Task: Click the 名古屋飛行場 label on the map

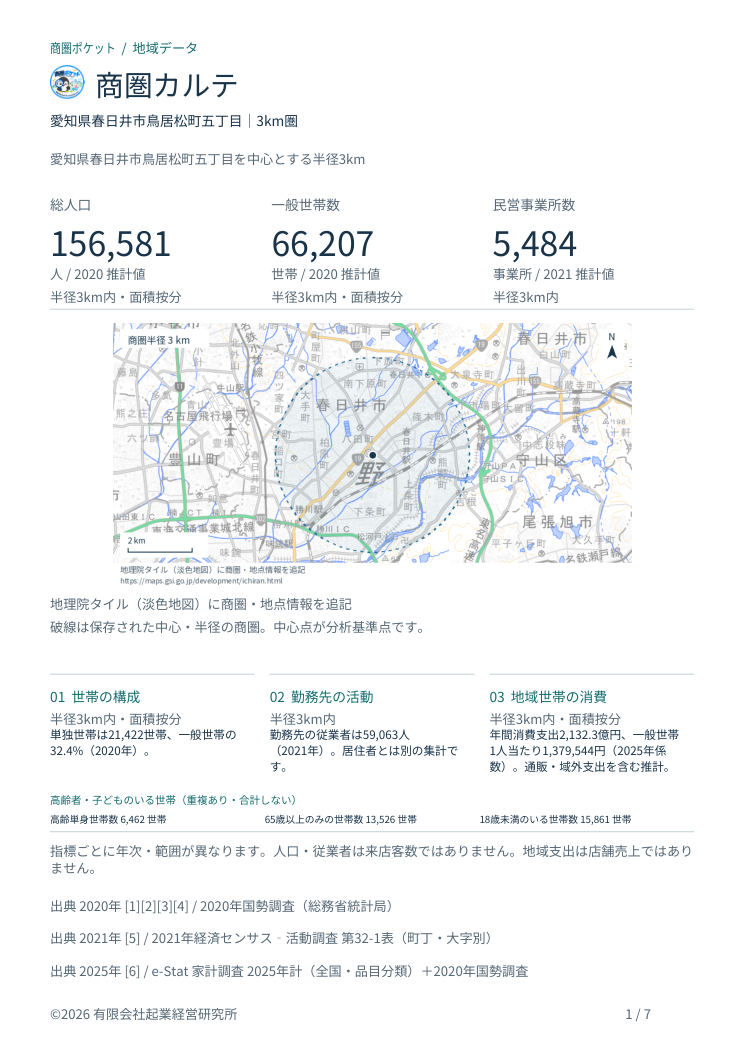Action: click(x=199, y=416)
